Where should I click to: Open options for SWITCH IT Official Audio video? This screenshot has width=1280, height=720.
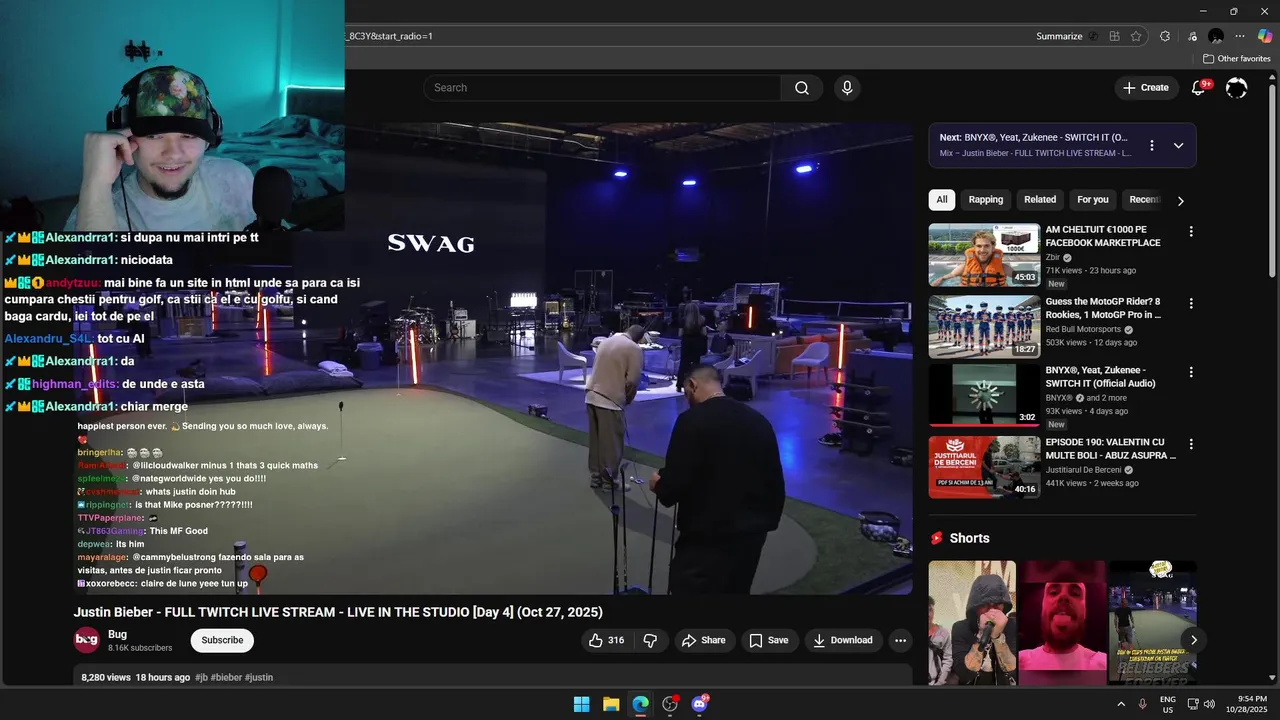click(1190, 372)
